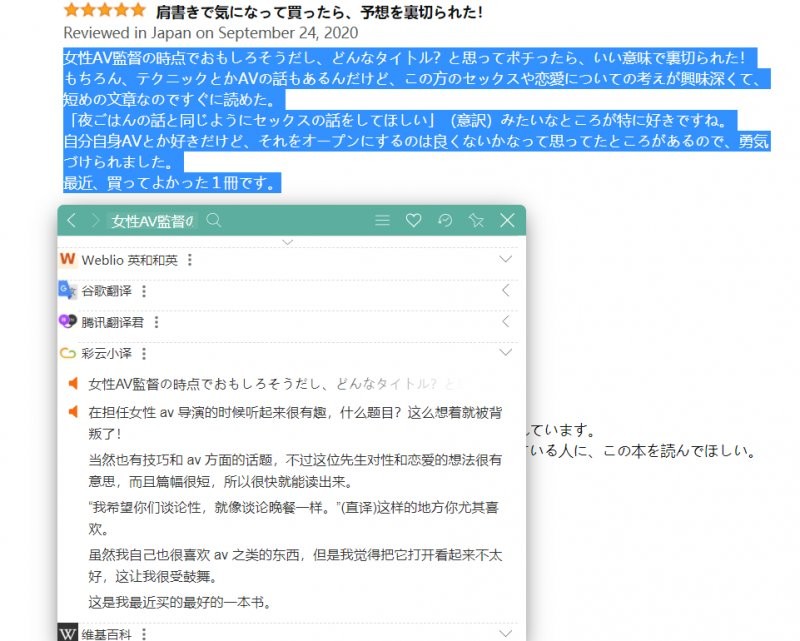Collapse the 彩云小译 section chevron

506,353
